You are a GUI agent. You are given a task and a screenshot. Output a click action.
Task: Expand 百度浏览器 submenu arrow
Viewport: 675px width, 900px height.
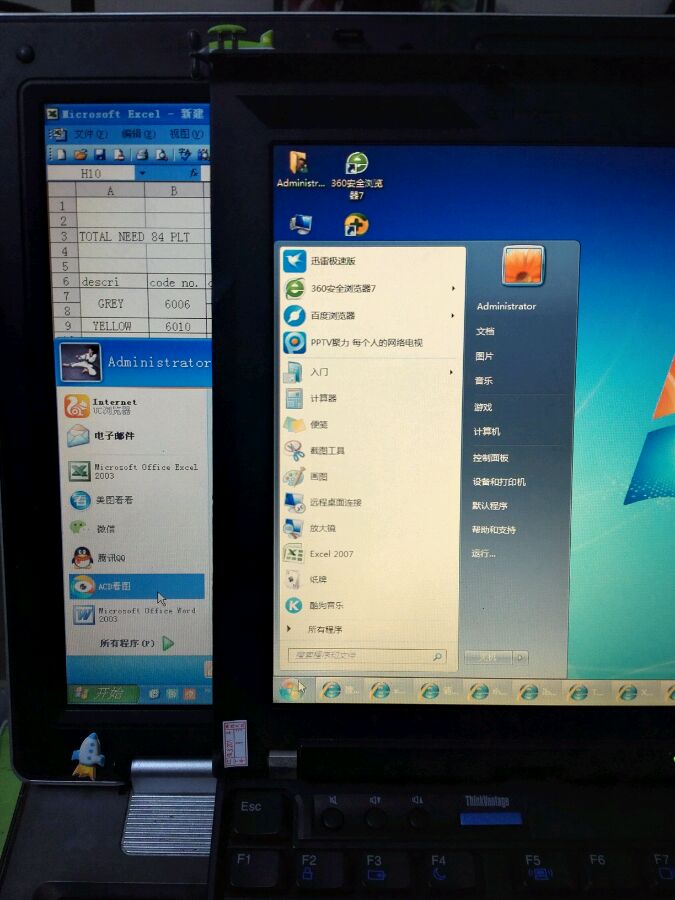[453, 316]
